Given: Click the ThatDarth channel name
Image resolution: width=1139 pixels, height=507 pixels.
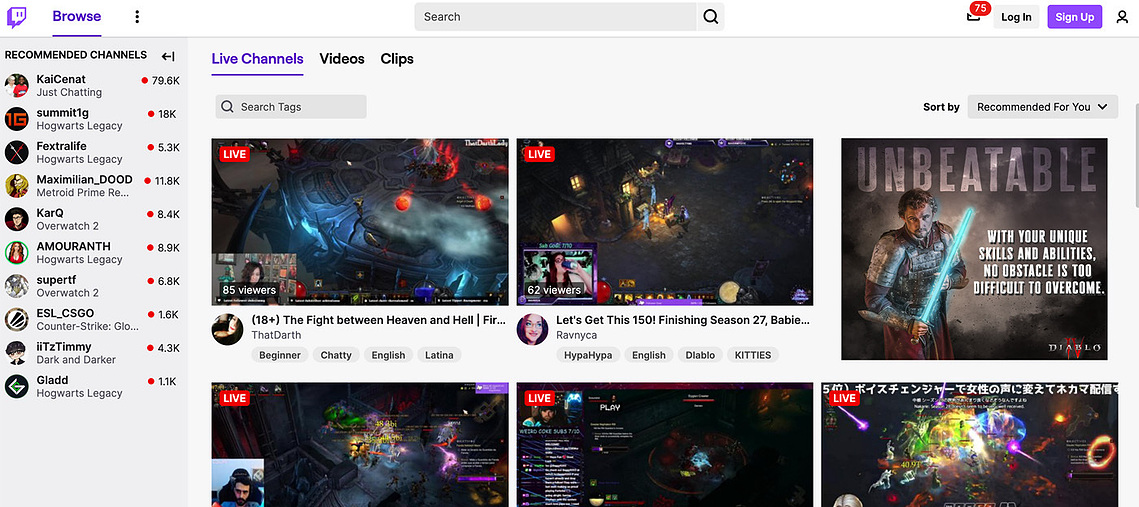Looking at the screenshot, I should click(x=276, y=335).
